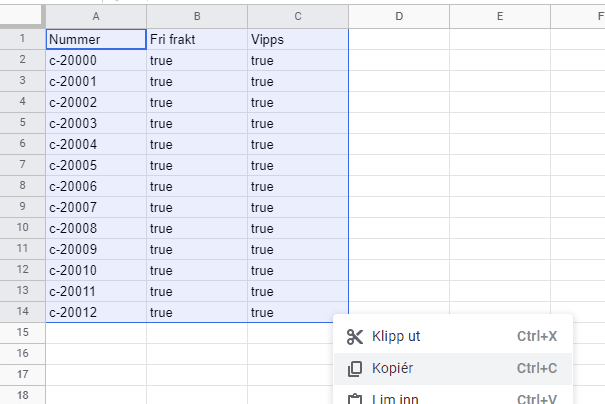Image resolution: width=605 pixels, height=404 pixels.
Task: Select column C header
Action: (298, 17)
